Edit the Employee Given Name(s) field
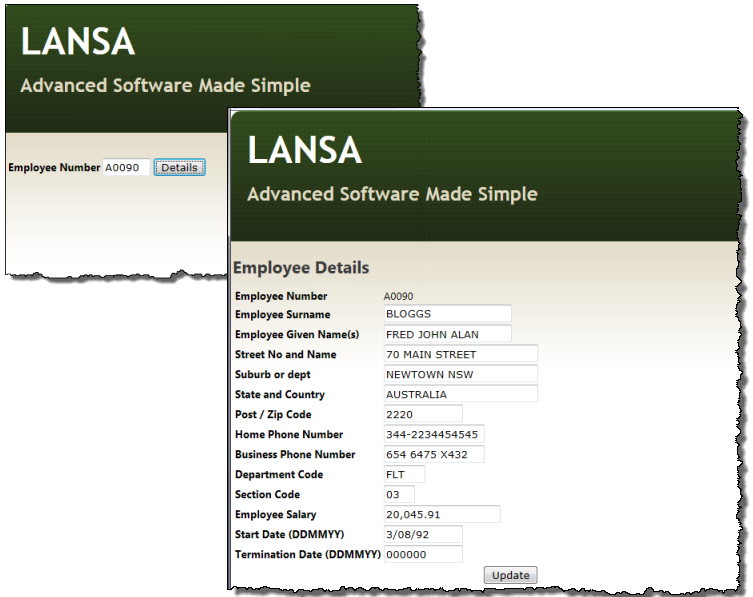The height and width of the screenshot is (597, 753). [448, 334]
